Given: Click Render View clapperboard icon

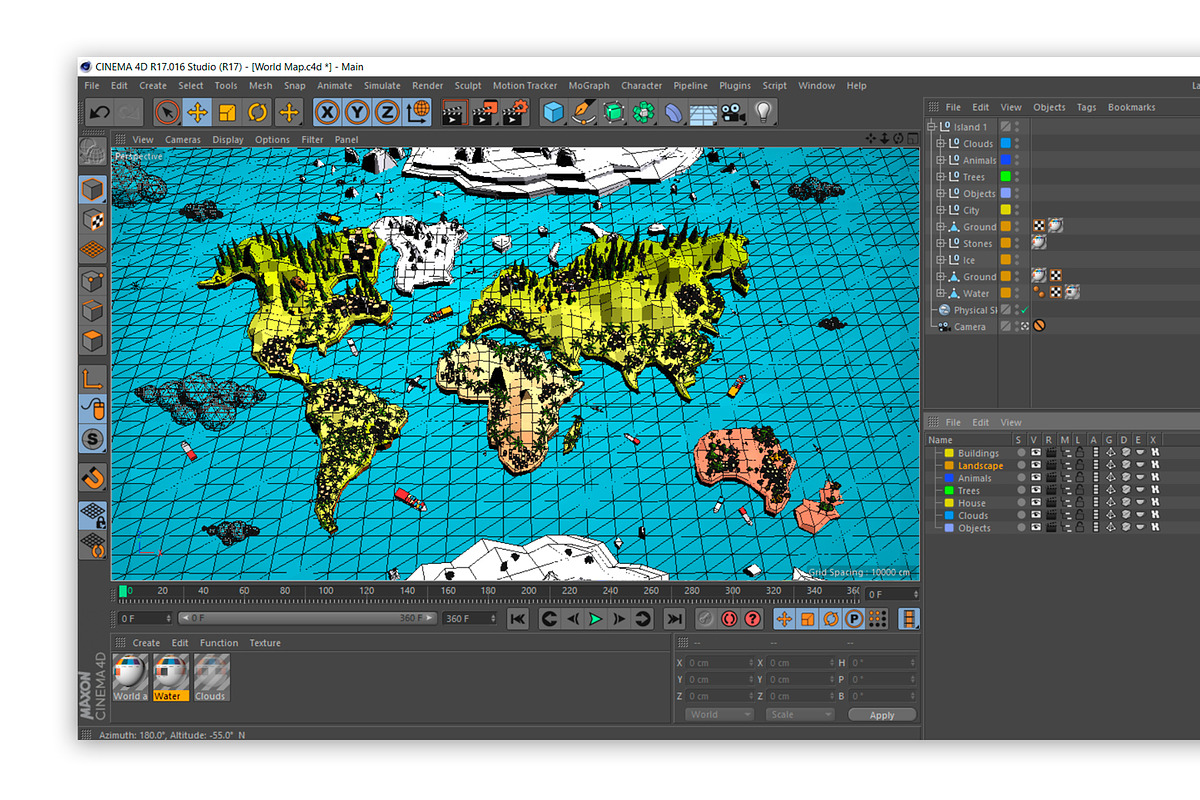Looking at the screenshot, I should (x=454, y=112).
